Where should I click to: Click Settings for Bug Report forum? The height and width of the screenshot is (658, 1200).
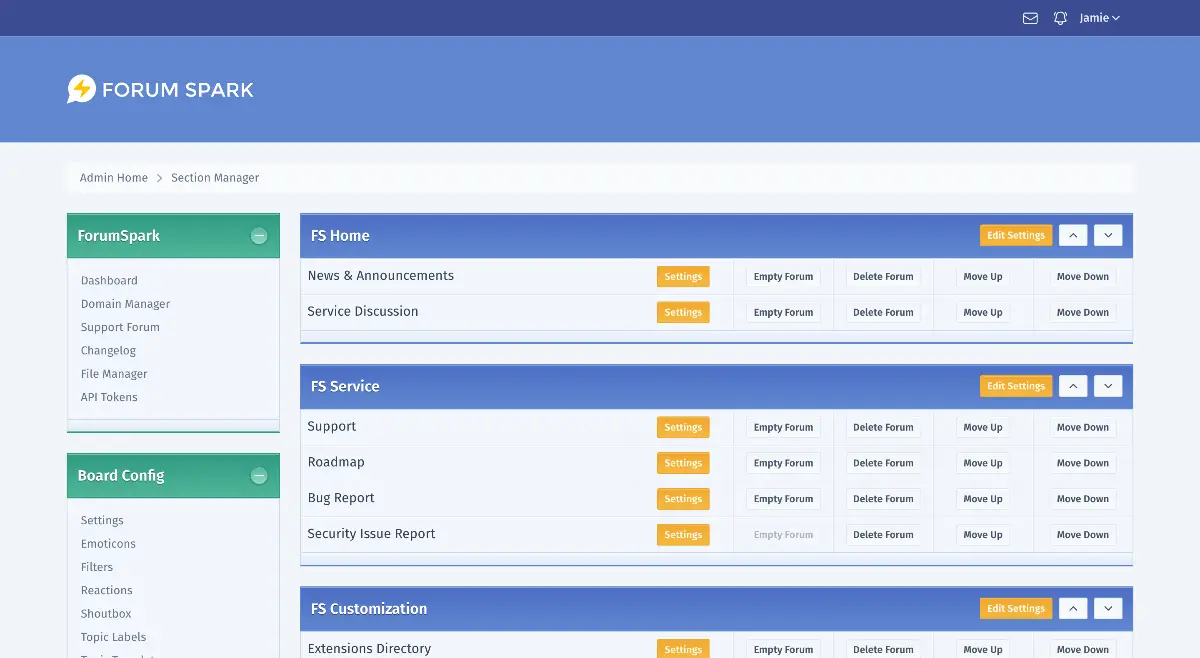click(x=683, y=499)
